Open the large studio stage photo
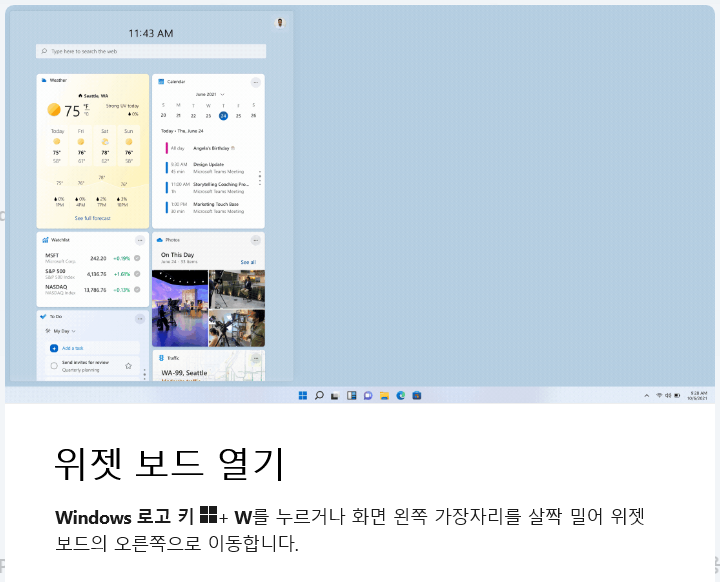Viewport: 720px width, 582px height. click(180, 308)
